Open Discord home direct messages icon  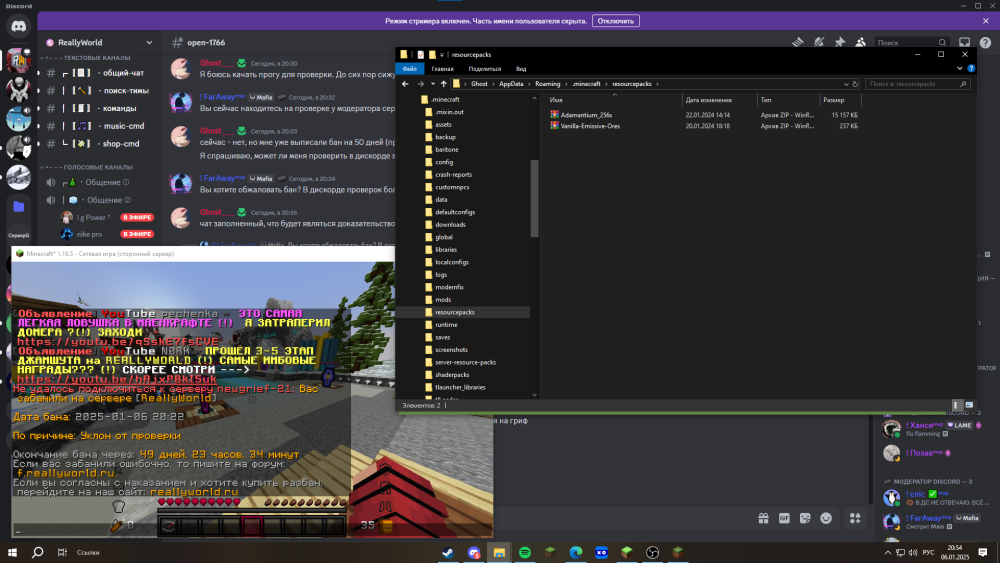tap(18, 26)
